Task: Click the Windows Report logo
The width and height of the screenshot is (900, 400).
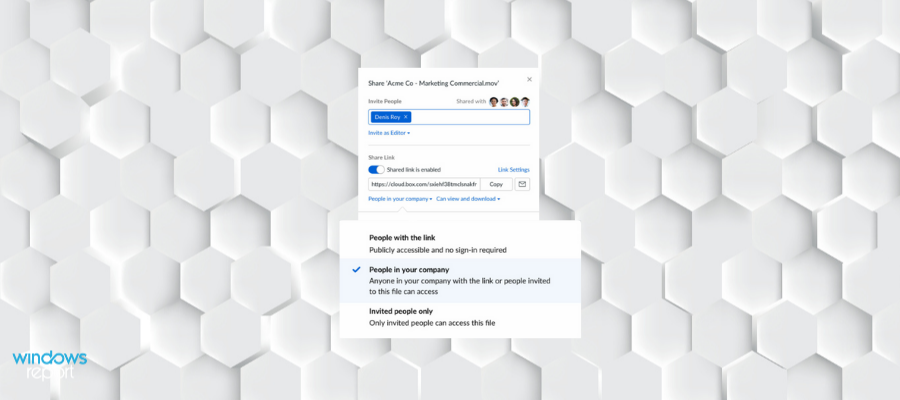Action: (50, 365)
